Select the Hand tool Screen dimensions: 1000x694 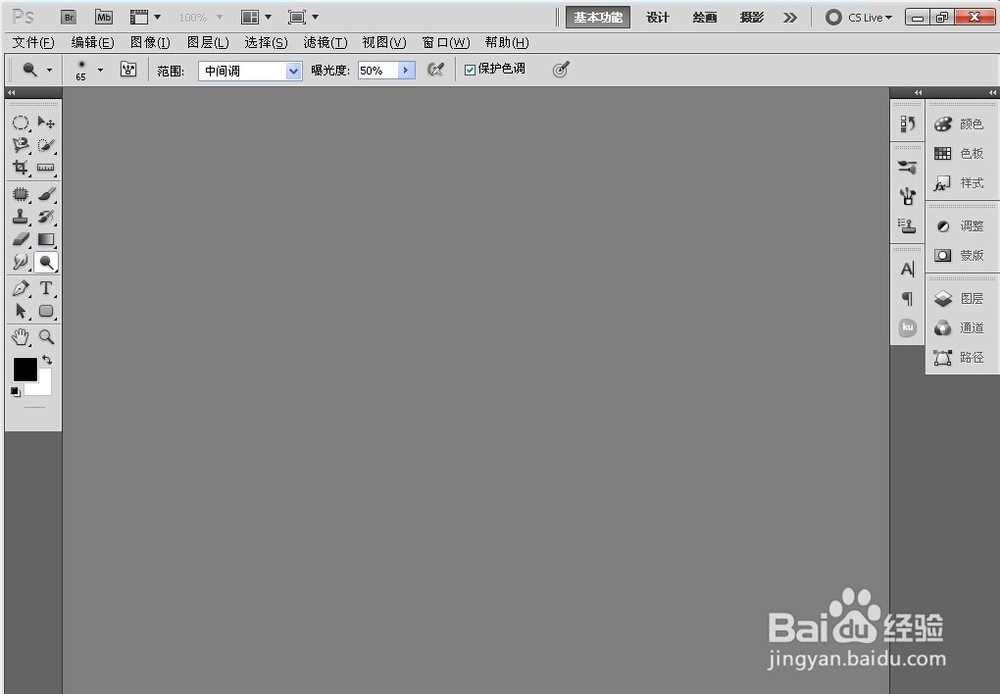(20, 336)
